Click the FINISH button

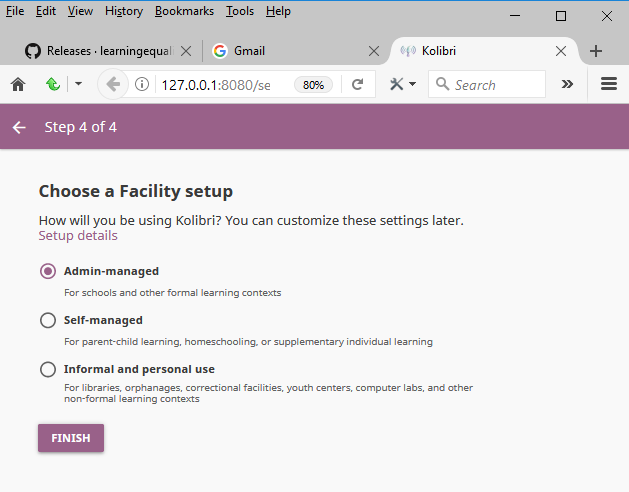coord(71,438)
